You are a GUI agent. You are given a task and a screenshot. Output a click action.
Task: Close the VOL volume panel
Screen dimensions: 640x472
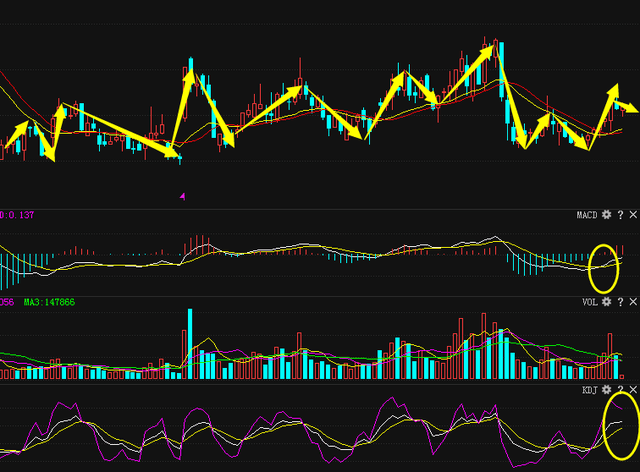[x=633, y=301]
